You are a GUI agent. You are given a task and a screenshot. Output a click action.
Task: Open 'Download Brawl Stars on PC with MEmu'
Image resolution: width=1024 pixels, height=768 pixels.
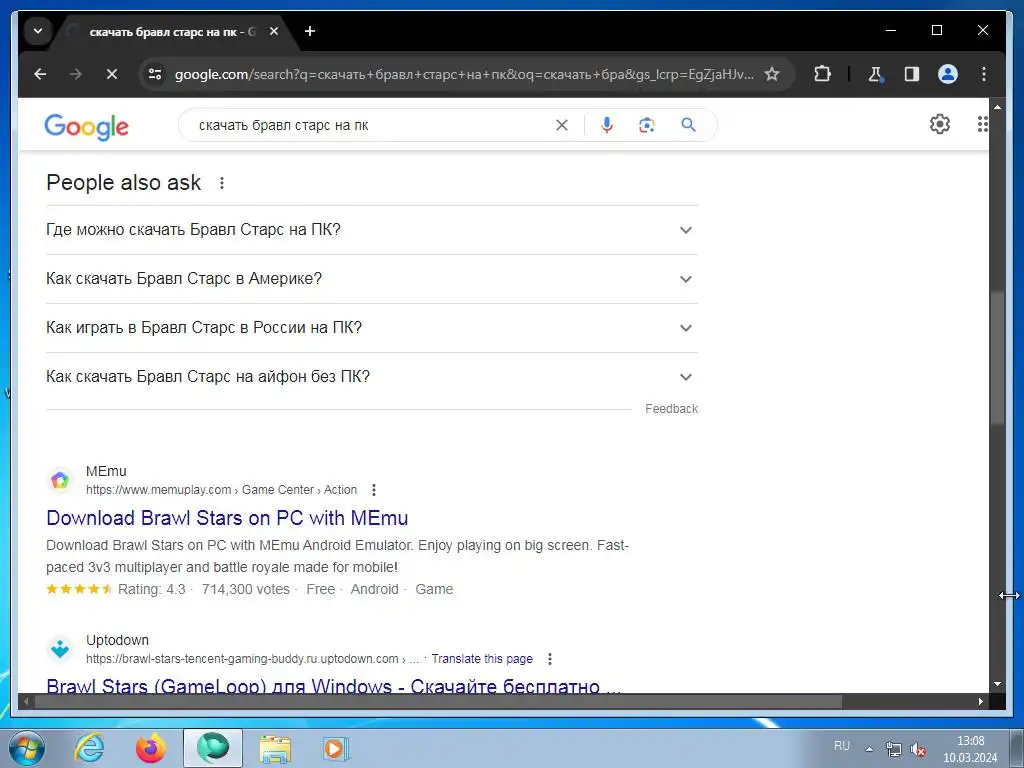tap(227, 518)
